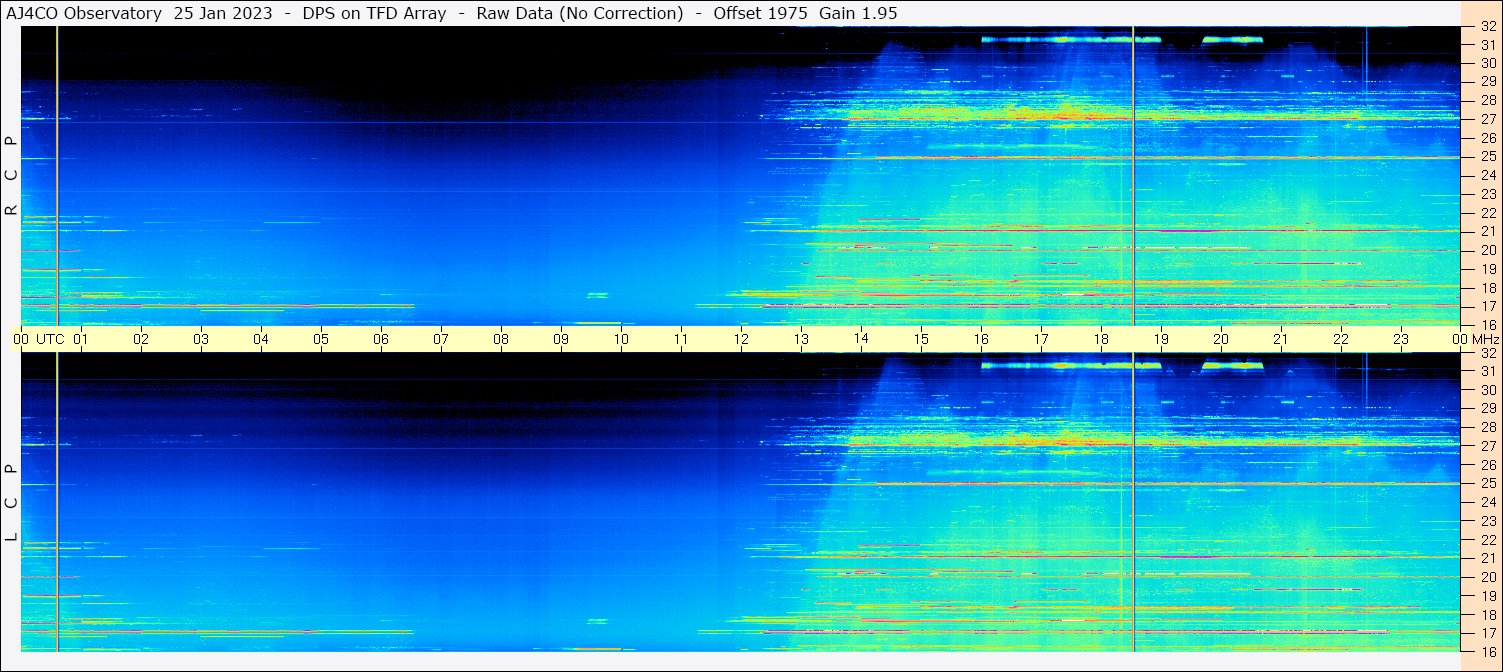
Task: Click hour label "17" on the time axis
Action: click(1041, 339)
